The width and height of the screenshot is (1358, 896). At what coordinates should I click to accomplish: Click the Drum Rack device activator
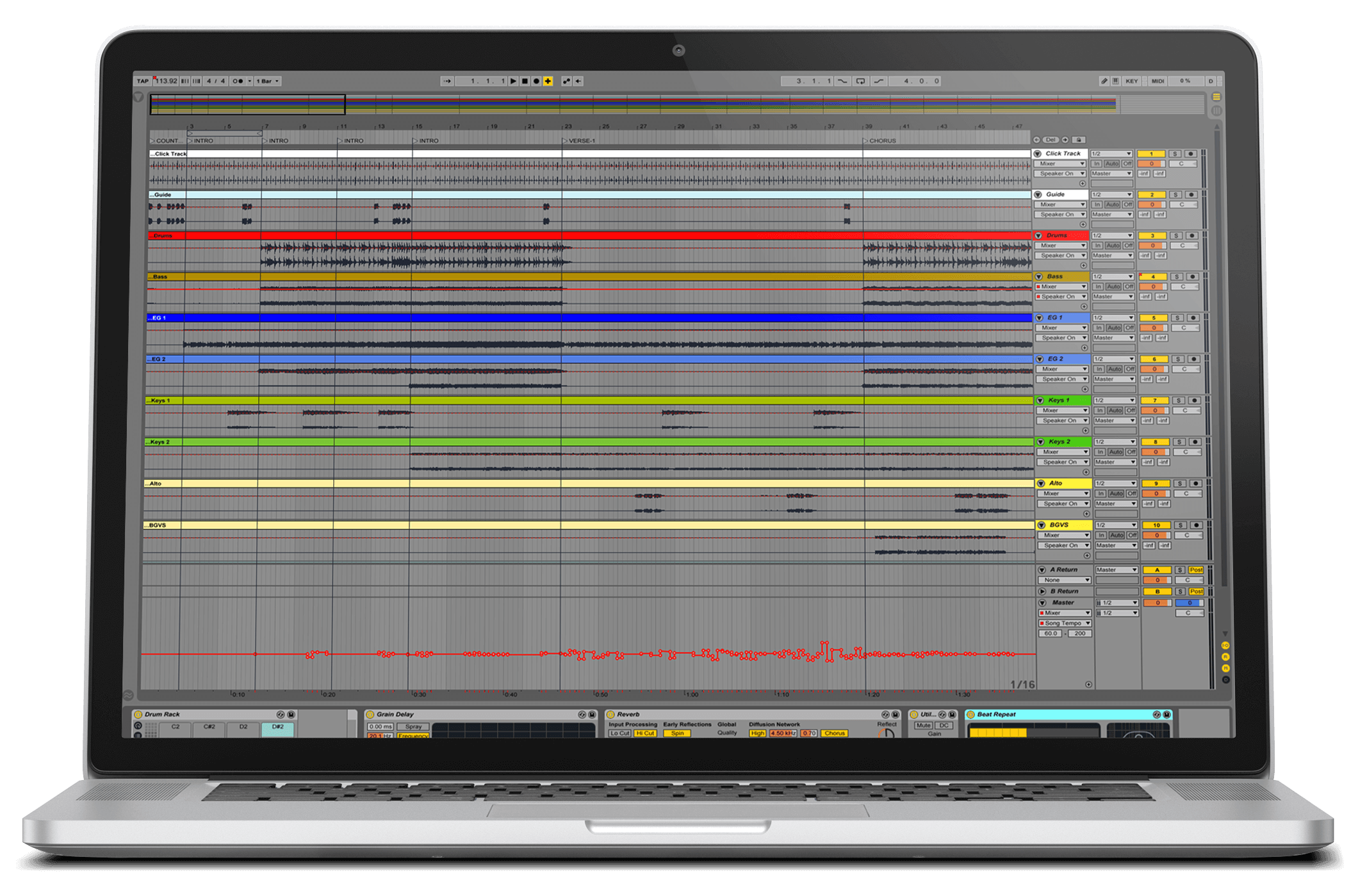coord(138,714)
